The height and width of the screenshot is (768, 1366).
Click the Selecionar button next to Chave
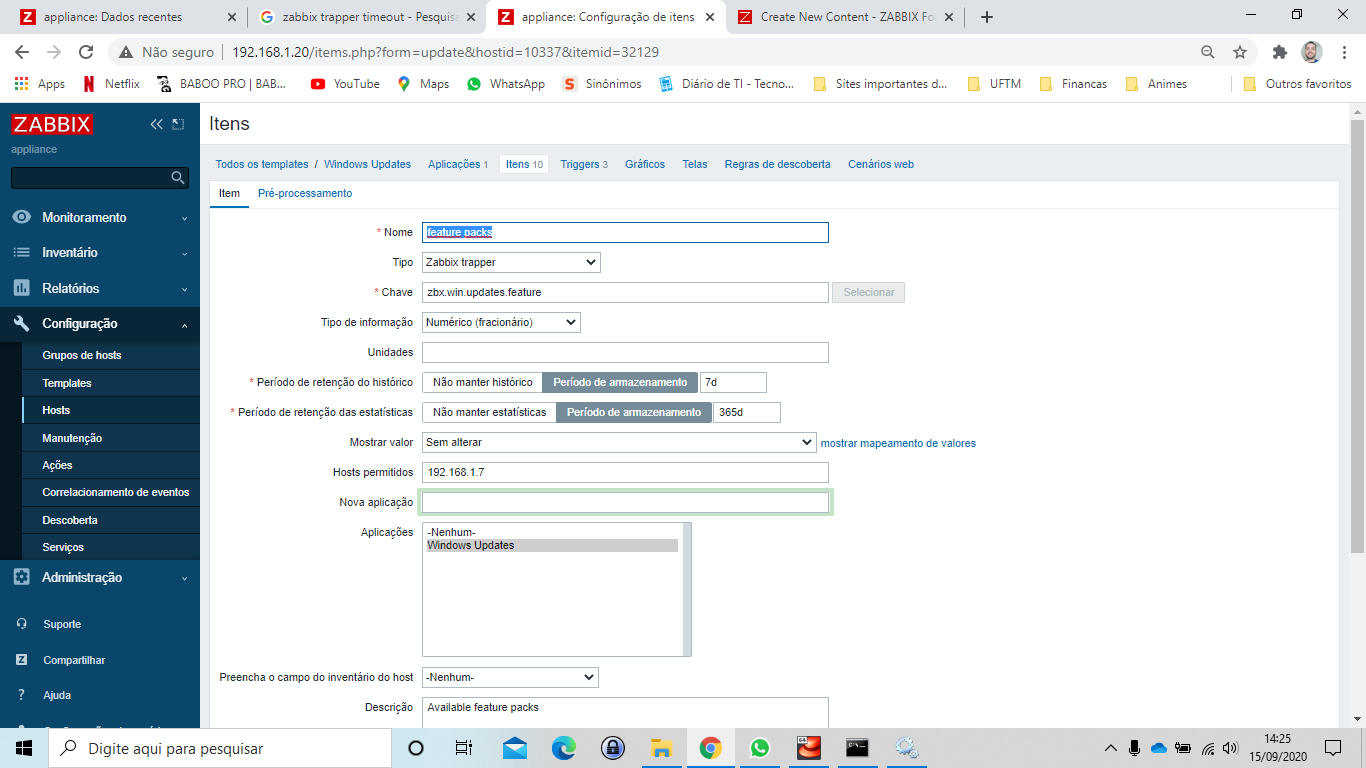pos(866,292)
